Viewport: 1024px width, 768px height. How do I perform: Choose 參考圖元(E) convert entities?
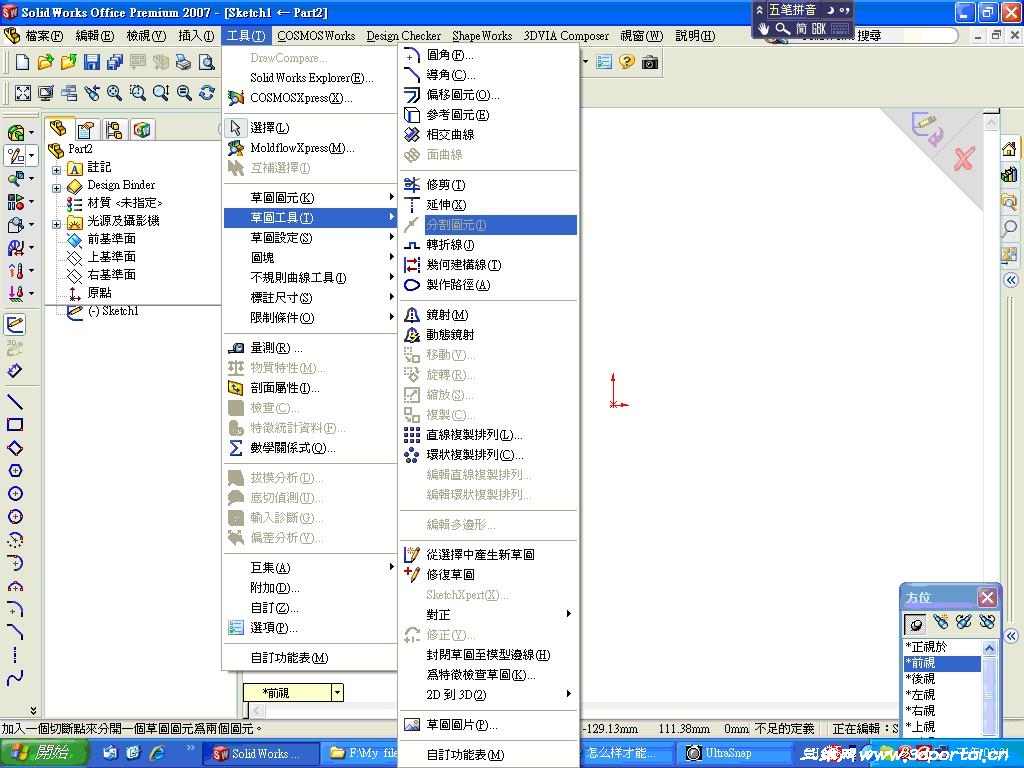pyautogui.click(x=488, y=115)
